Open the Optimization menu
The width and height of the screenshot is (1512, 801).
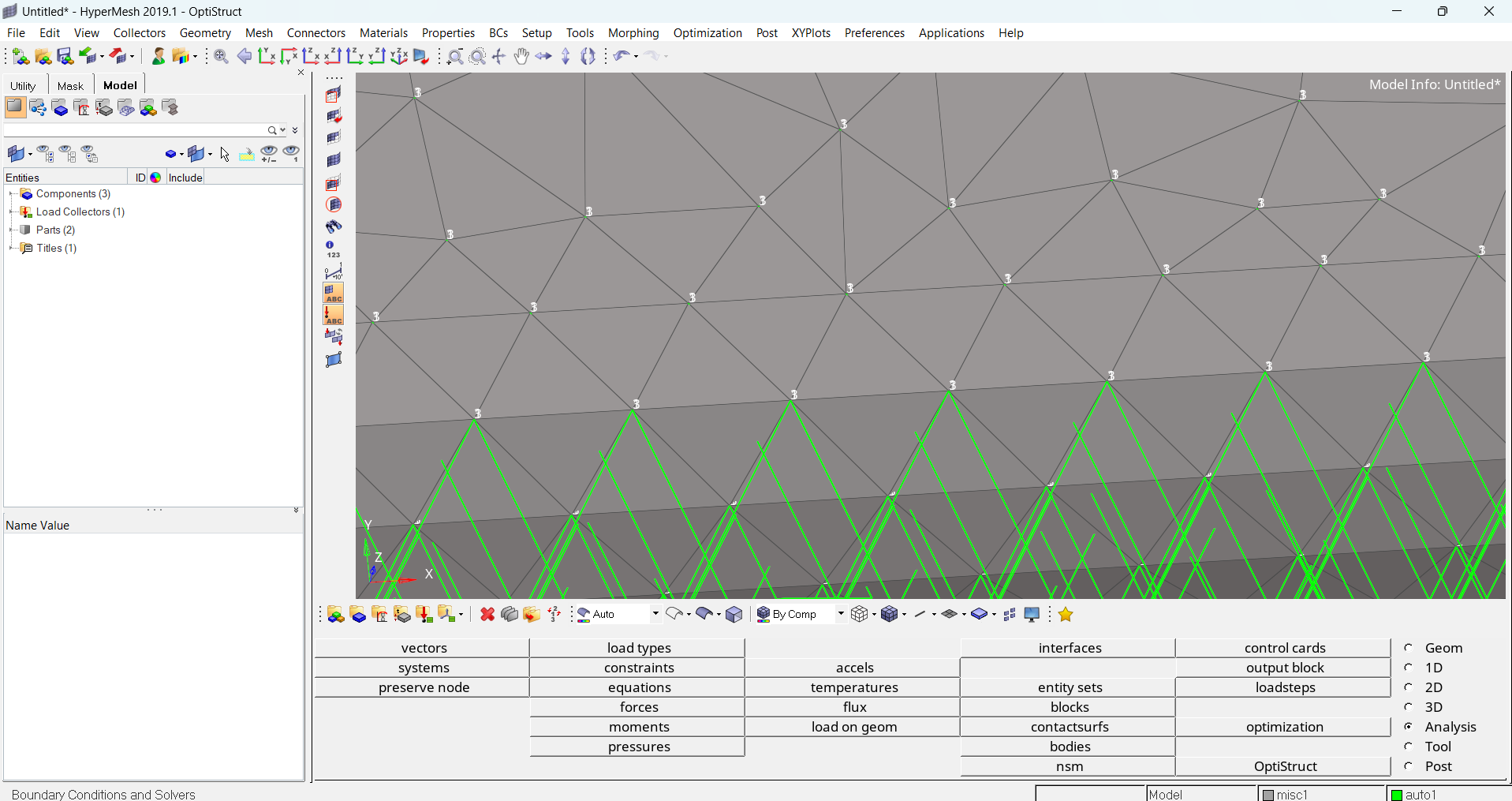707,33
